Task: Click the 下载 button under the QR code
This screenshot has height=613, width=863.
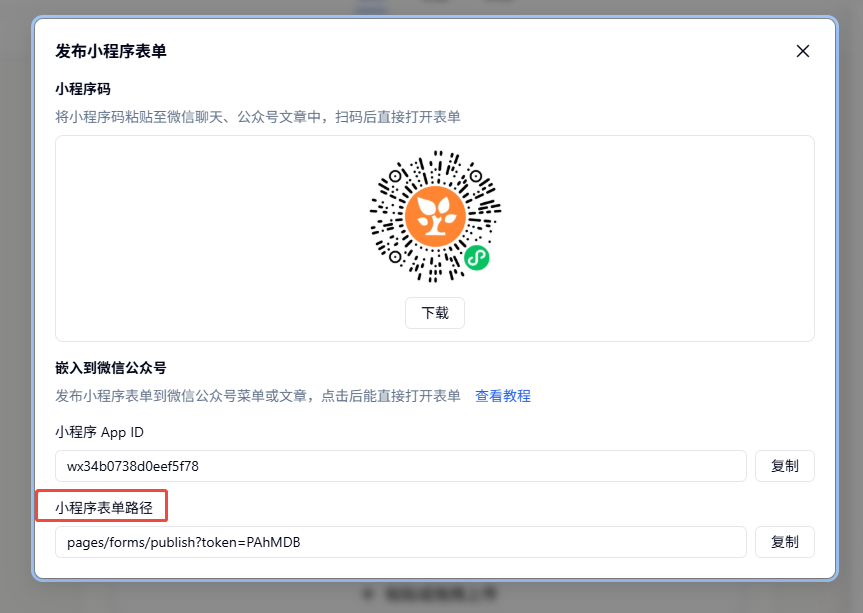Action: (435, 313)
